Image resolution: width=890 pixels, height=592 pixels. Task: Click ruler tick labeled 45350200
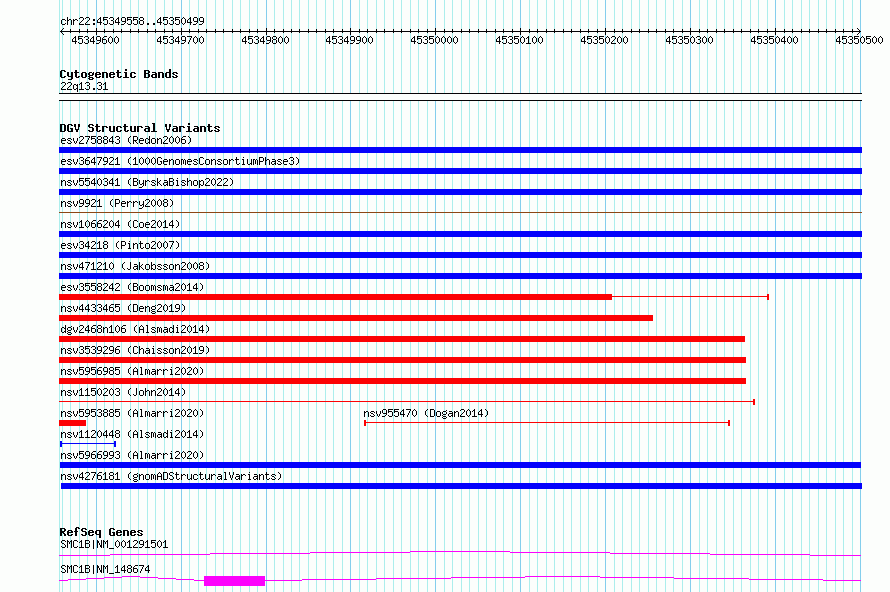(x=604, y=40)
